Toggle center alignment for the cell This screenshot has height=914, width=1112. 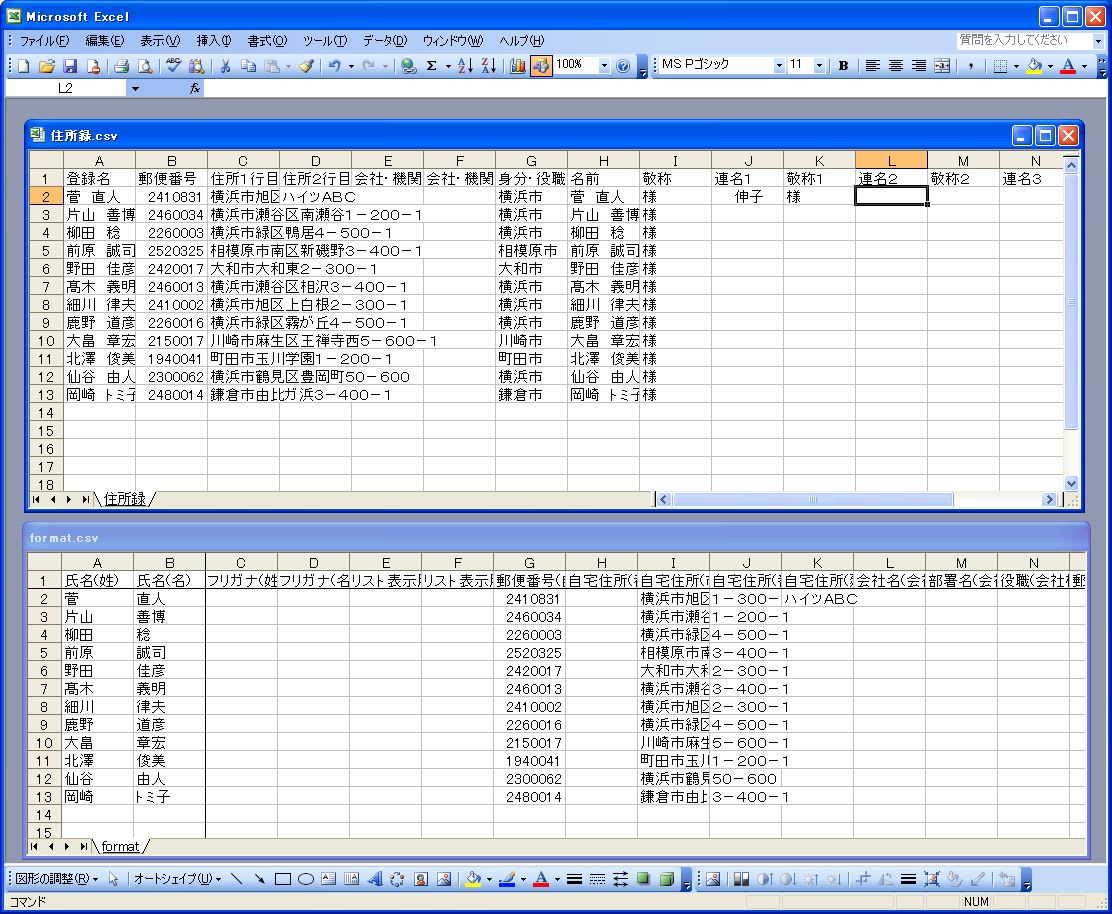click(x=896, y=66)
